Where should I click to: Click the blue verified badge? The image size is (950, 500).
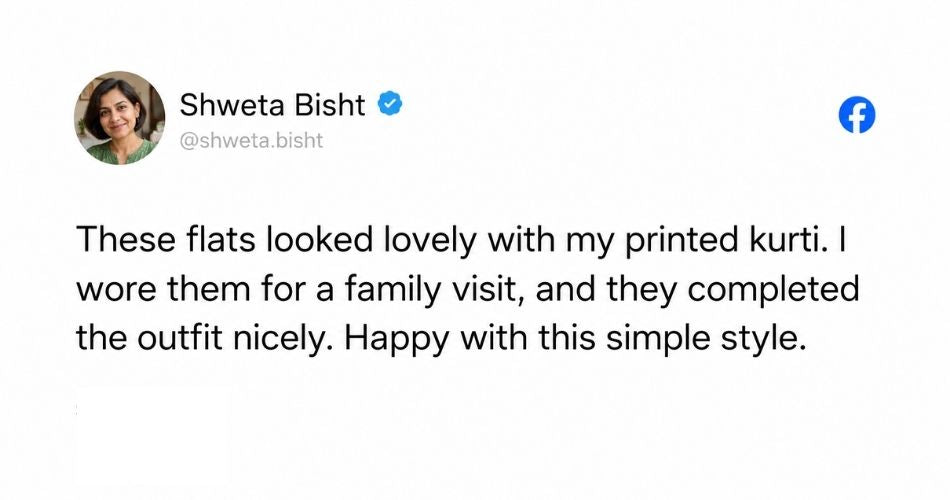(x=391, y=104)
